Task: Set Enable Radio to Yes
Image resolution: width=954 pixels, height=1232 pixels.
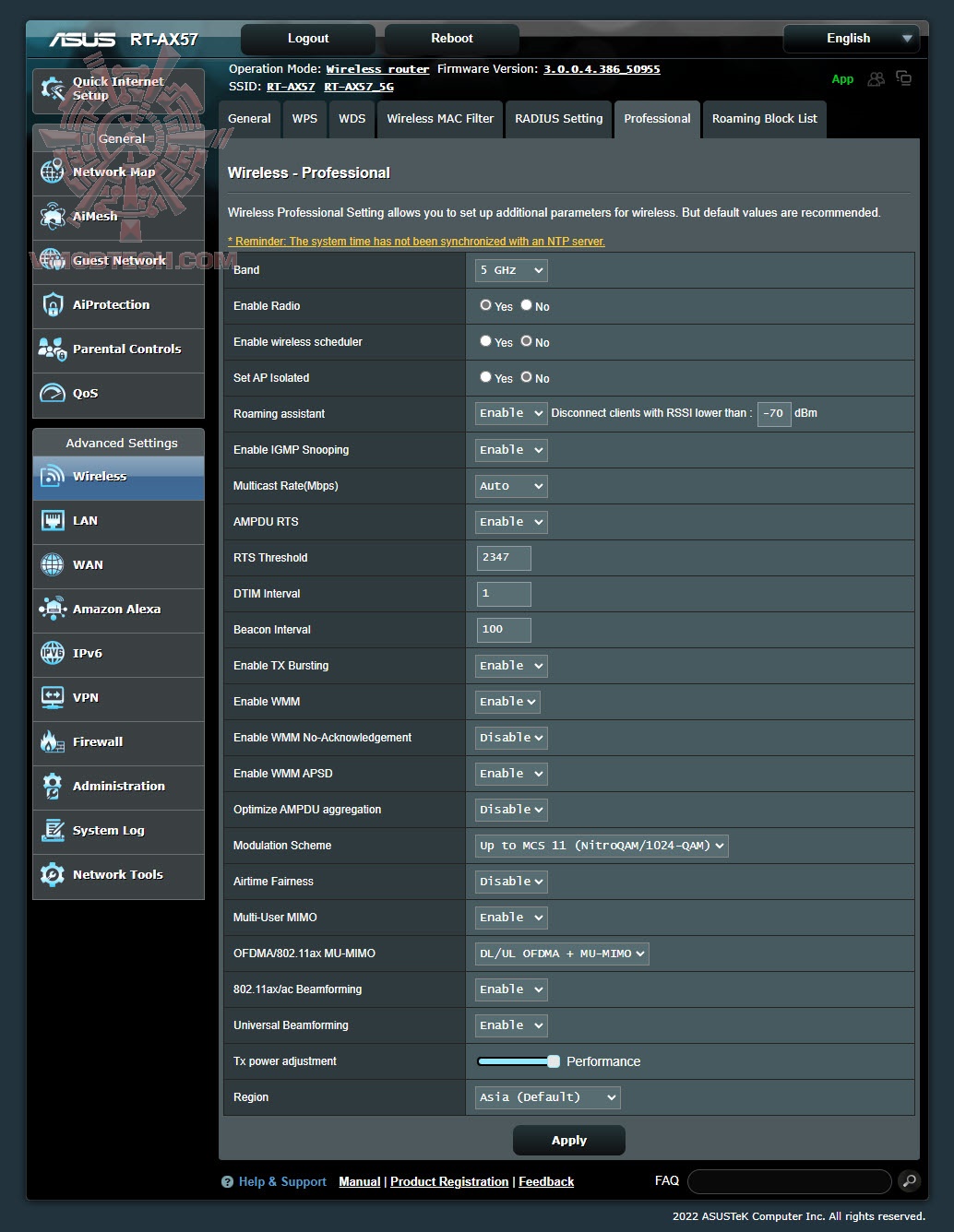Action: (x=485, y=305)
